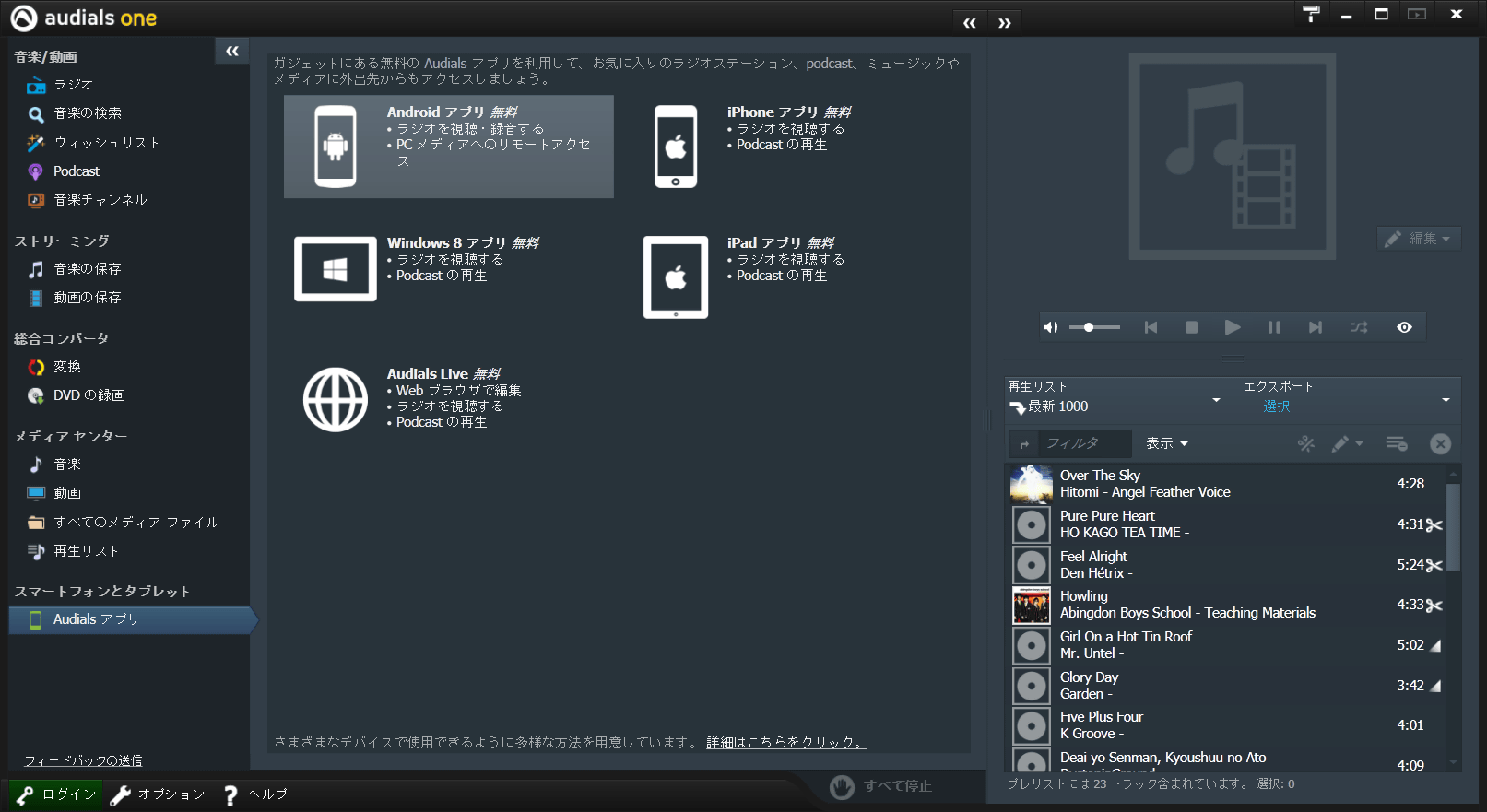Open ラジオ in the sidebar
The image size is (1487, 812).
73,85
